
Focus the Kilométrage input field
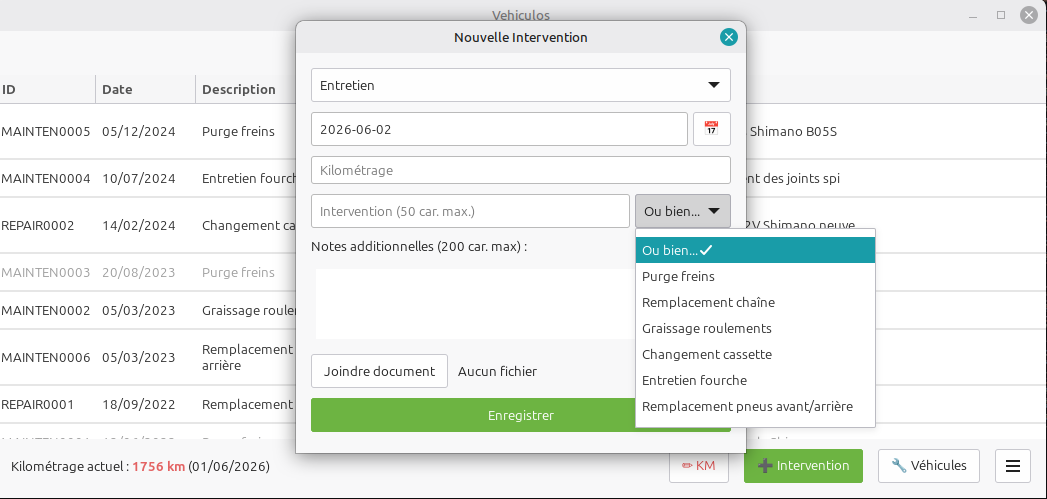coord(521,170)
